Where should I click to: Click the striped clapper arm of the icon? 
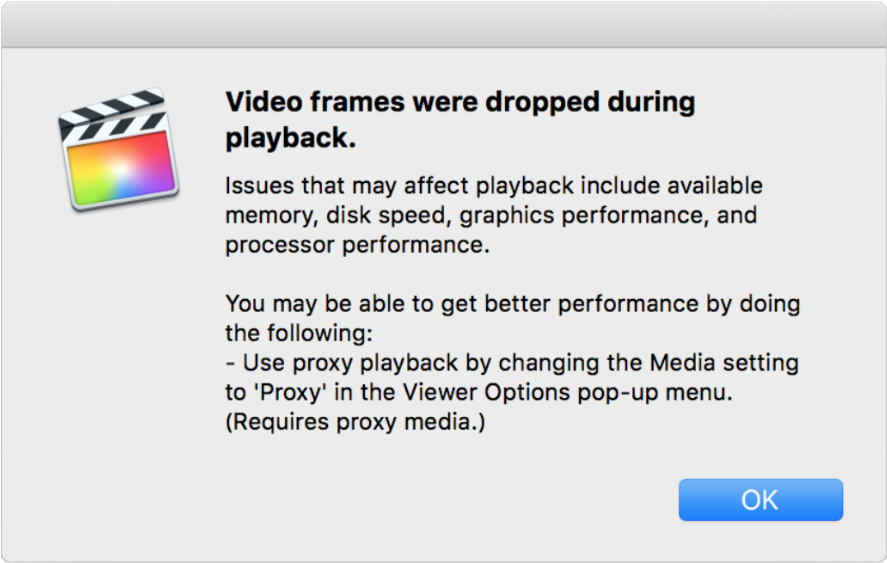[x=113, y=115]
